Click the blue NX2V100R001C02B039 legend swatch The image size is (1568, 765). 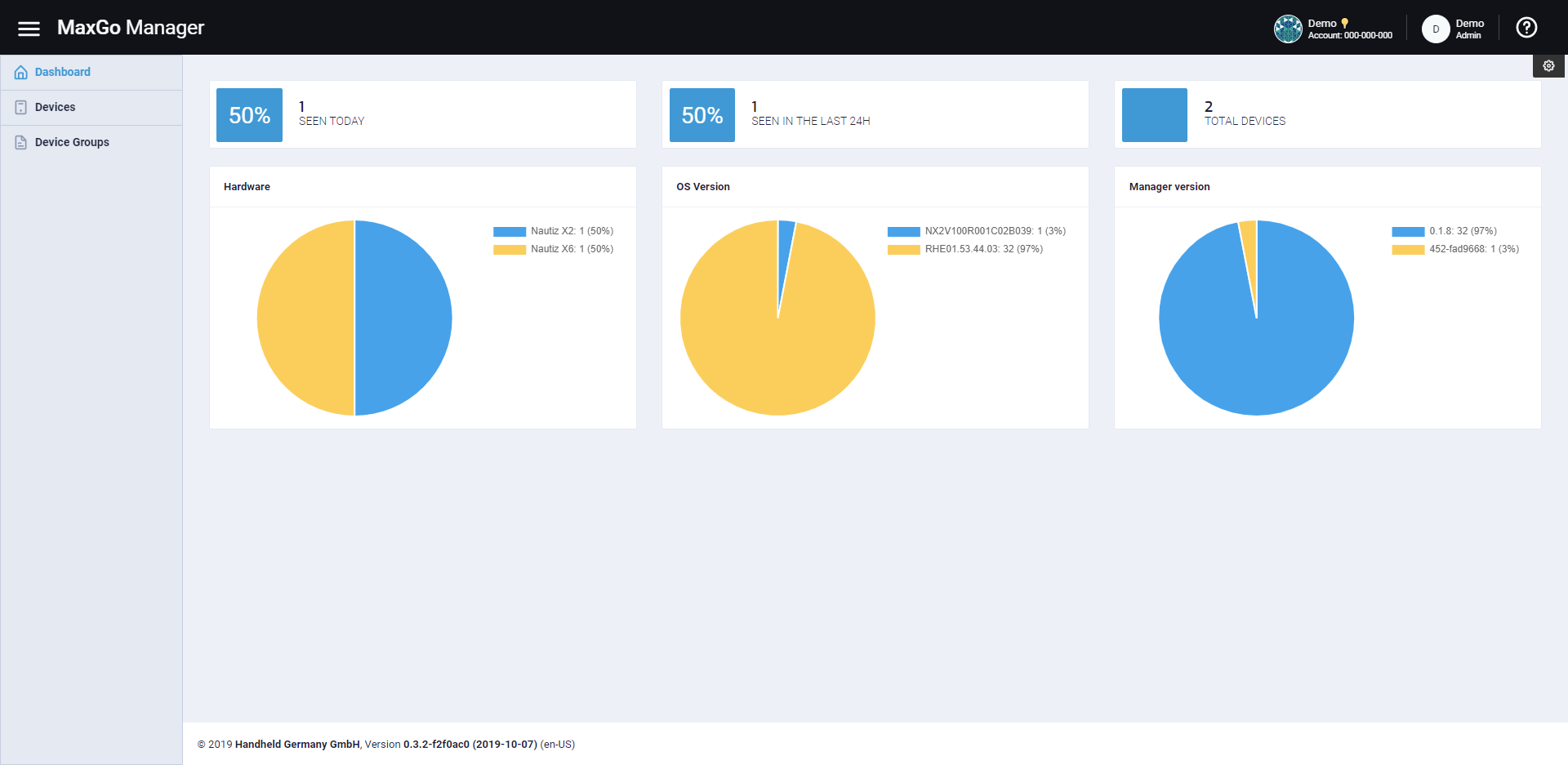(903, 232)
